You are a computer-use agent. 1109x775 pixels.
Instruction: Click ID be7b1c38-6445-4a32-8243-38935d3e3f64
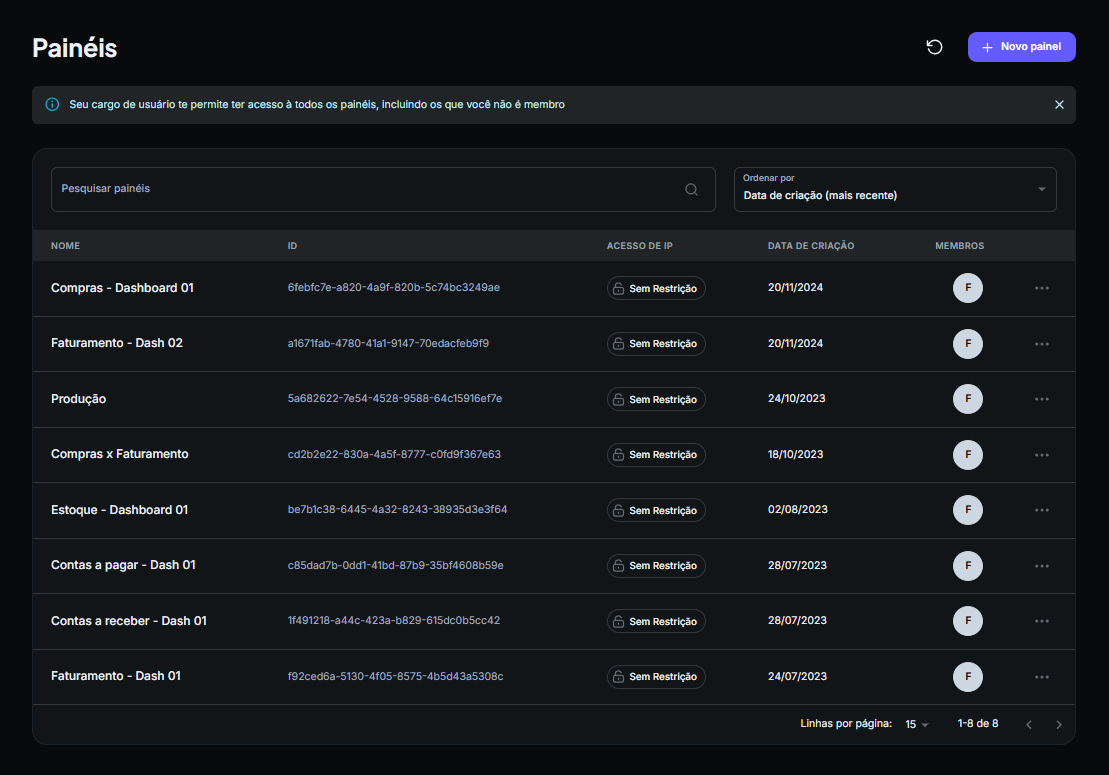tap(397, 509)
